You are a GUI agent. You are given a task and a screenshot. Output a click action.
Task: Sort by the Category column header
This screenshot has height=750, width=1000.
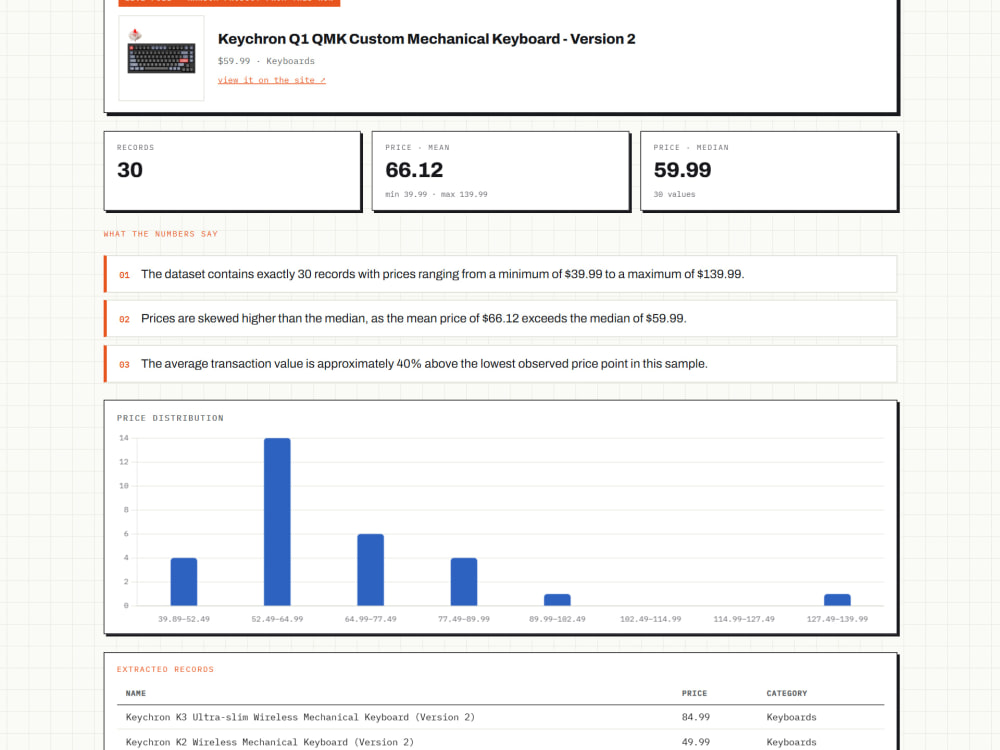point(787,693)
